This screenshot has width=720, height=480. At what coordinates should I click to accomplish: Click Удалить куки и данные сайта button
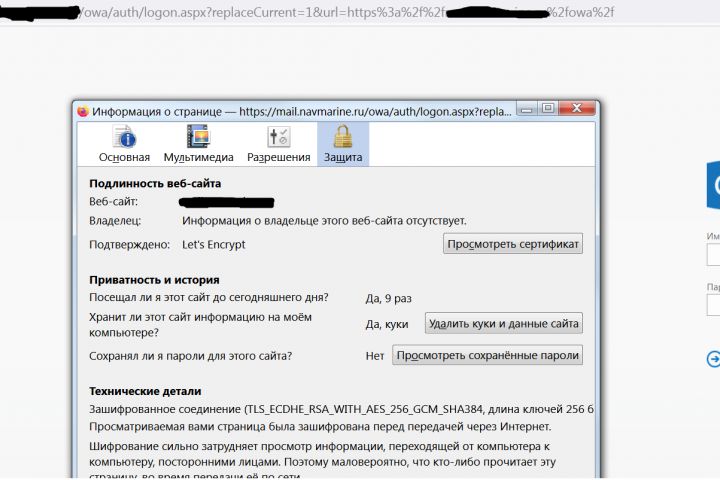pyautogui.click(x=504, y=323)
